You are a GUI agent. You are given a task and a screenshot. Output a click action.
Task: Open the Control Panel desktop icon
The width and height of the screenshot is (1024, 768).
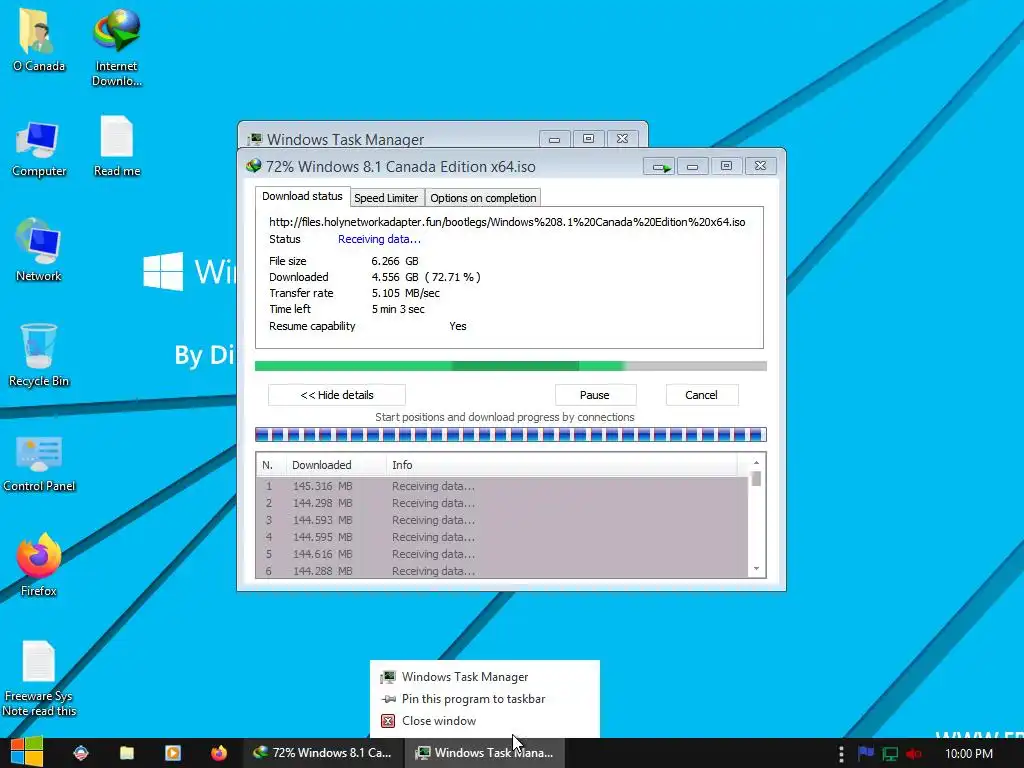click(39, 464)
